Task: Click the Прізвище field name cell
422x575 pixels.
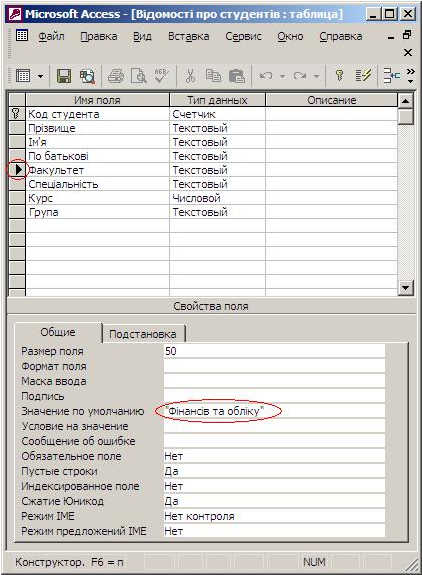Action: pyautogui.click(x=97, y=128)
